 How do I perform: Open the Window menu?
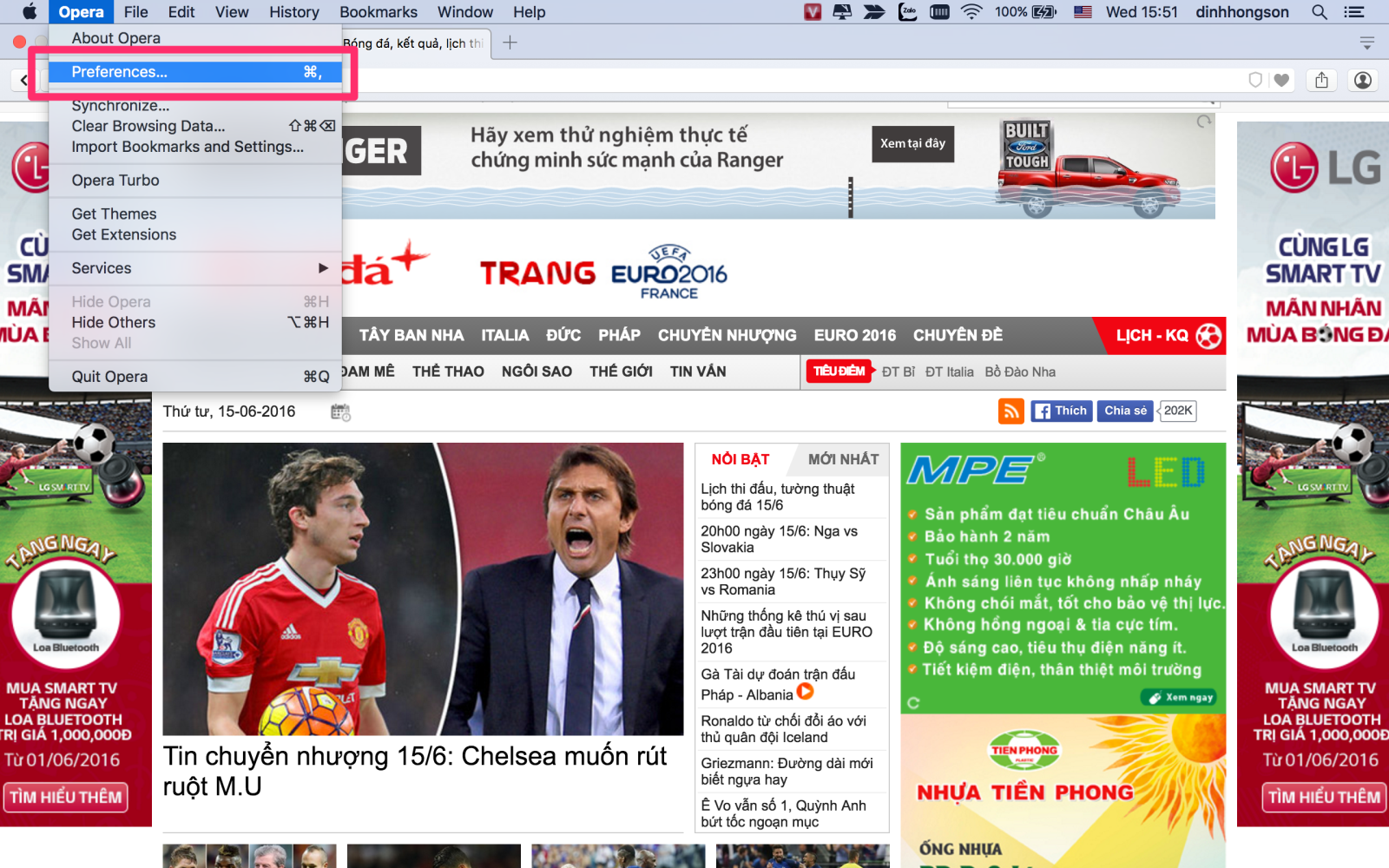click(465, 11)
